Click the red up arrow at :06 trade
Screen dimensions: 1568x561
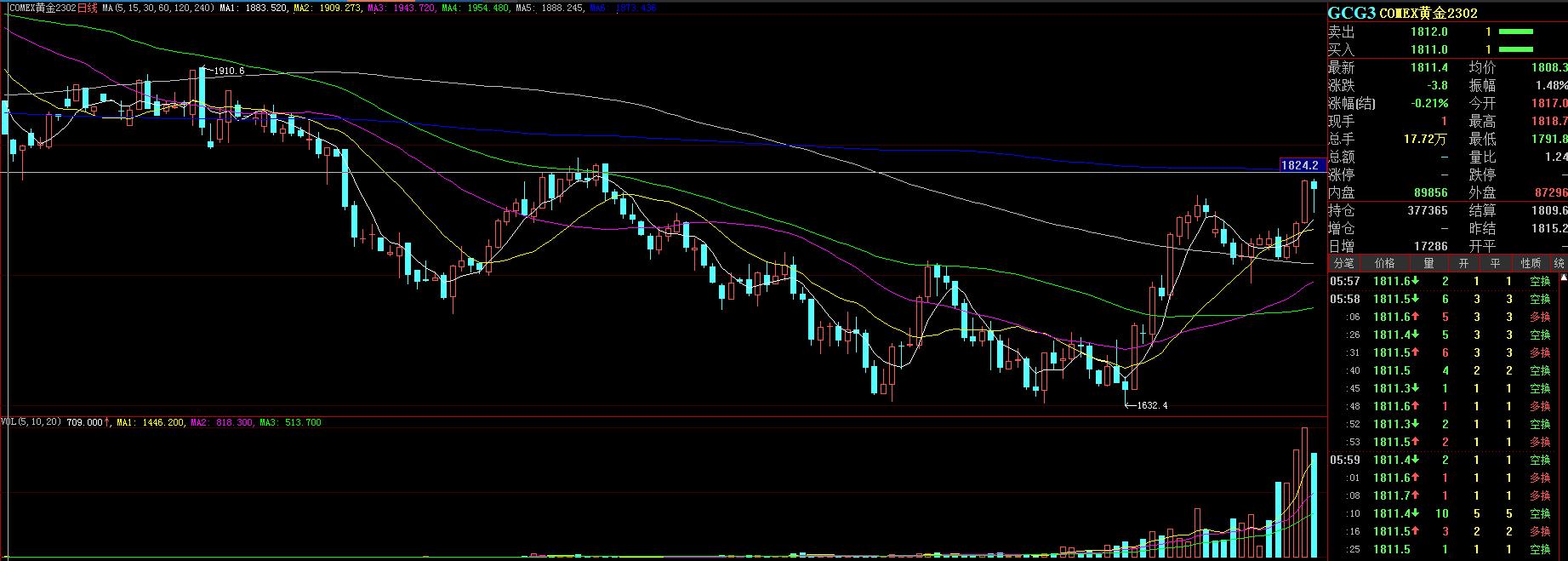pos(1411,317)
